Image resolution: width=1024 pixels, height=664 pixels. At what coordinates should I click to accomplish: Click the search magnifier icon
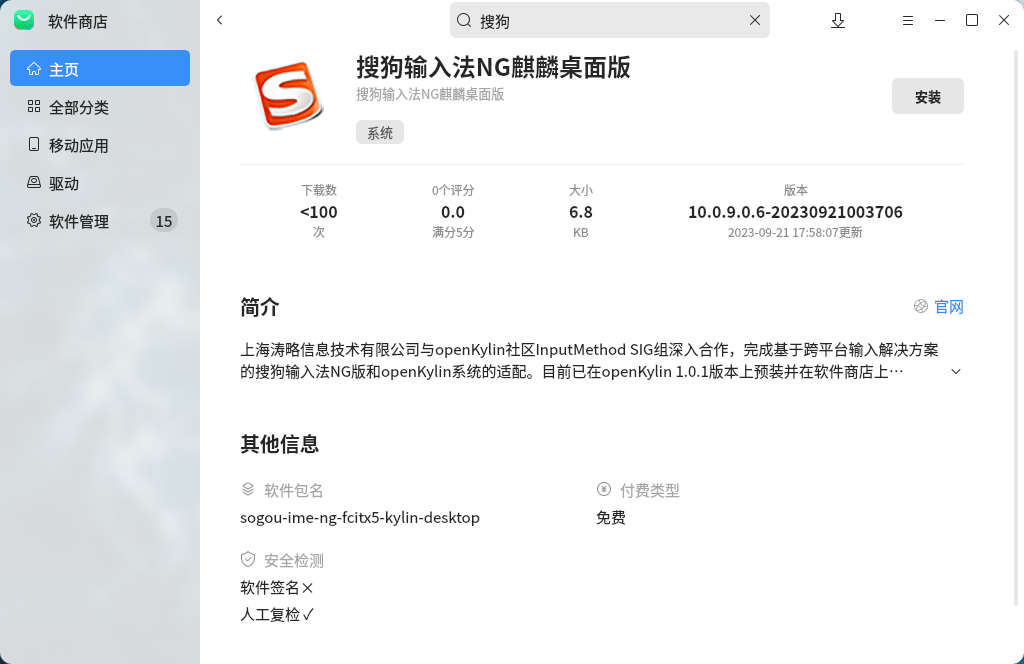coord(464,20)
